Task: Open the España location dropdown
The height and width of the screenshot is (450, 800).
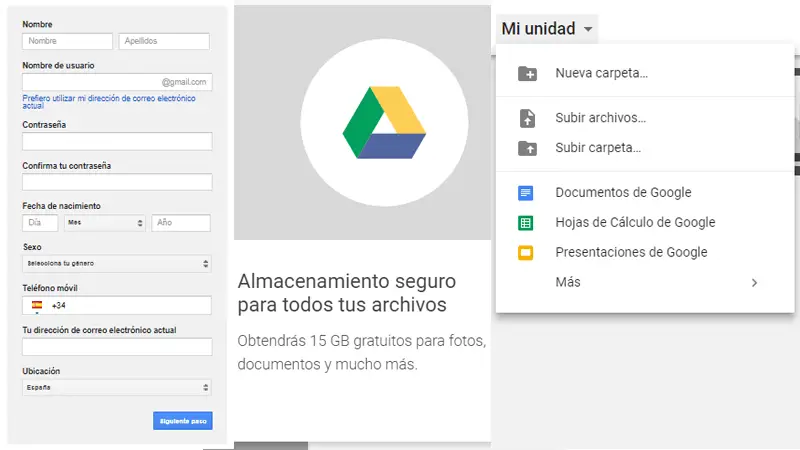Action: (x=117, y=388)
